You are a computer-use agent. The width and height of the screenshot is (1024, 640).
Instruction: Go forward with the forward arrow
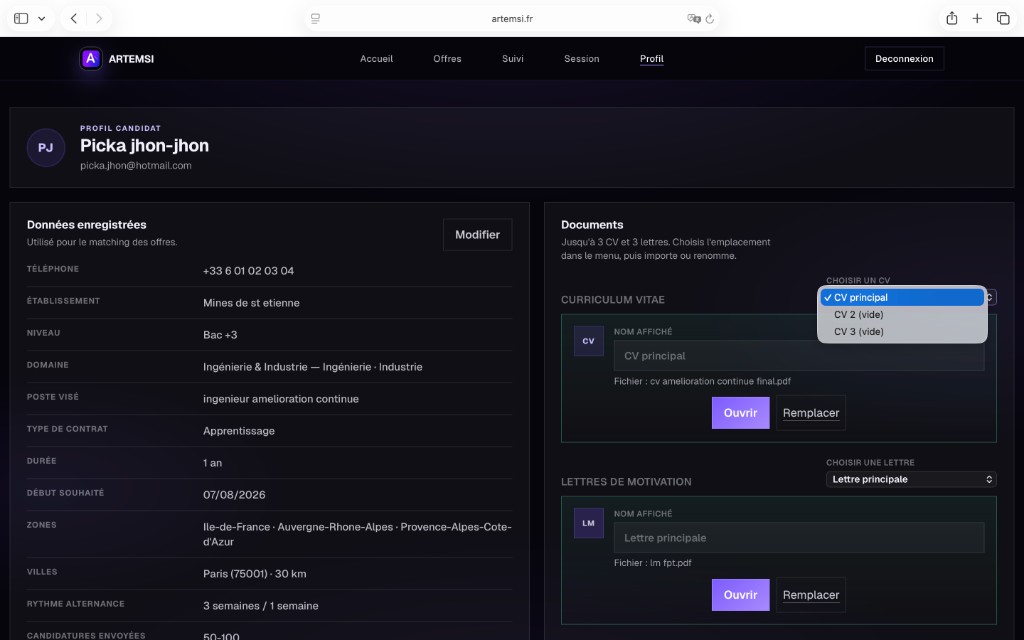99,18
